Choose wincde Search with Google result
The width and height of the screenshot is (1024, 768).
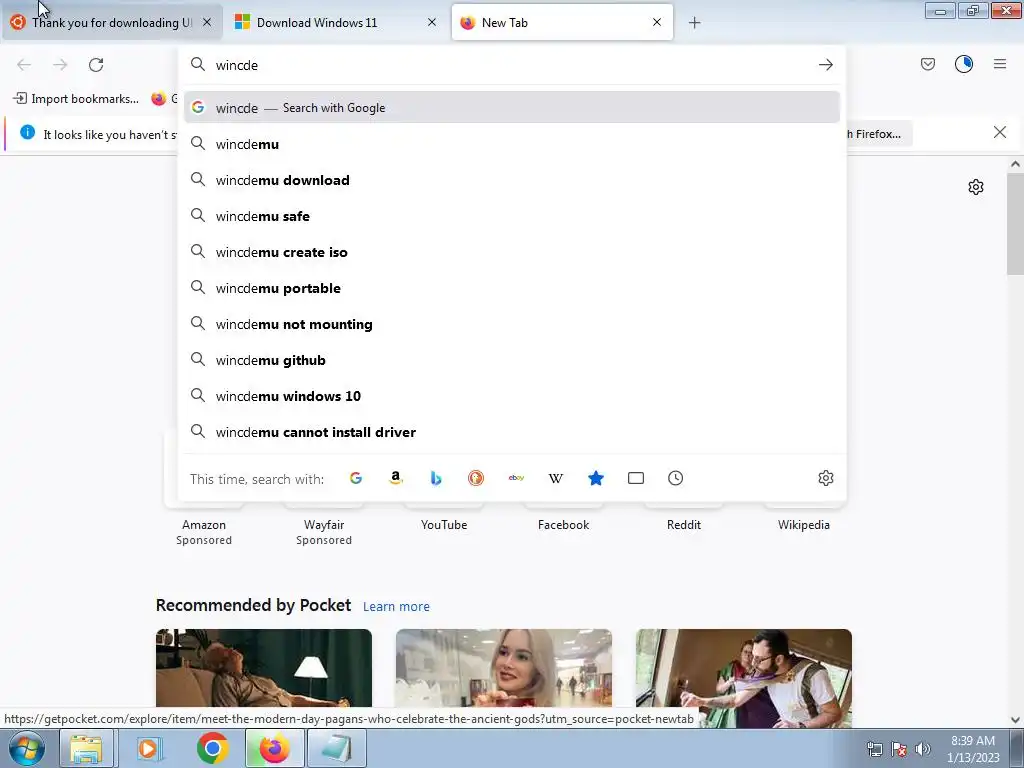point(511,108)
